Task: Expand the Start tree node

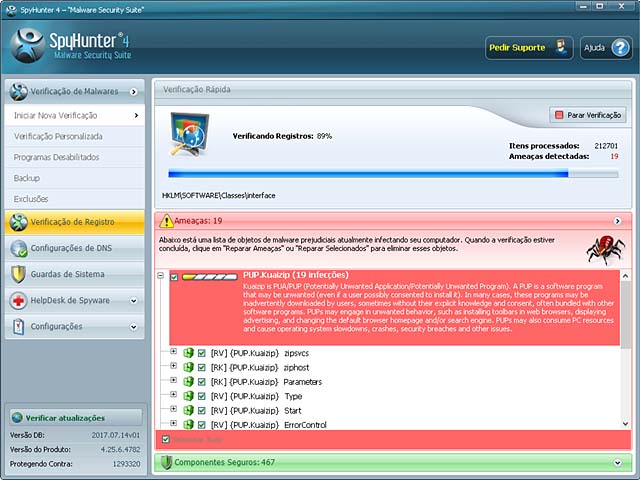Action: click(x=173, y=409)
